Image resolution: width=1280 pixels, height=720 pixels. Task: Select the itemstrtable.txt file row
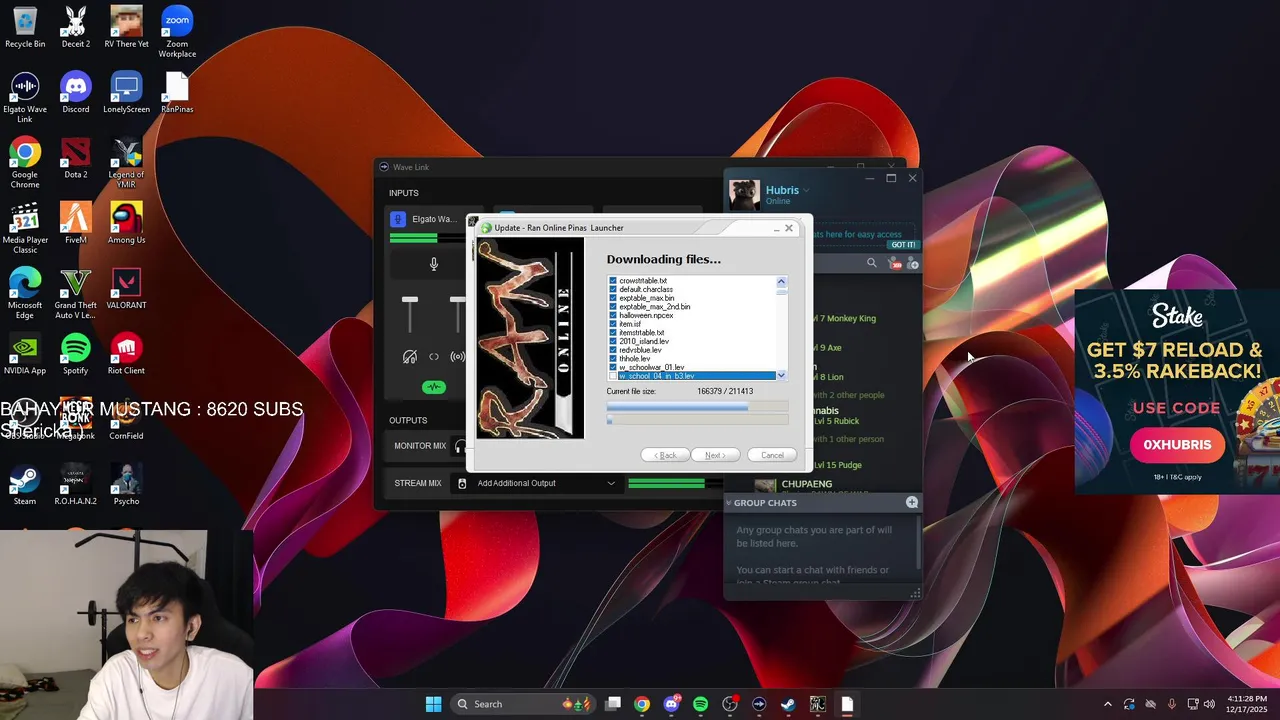pyautogui.click(x=641, y=333)
